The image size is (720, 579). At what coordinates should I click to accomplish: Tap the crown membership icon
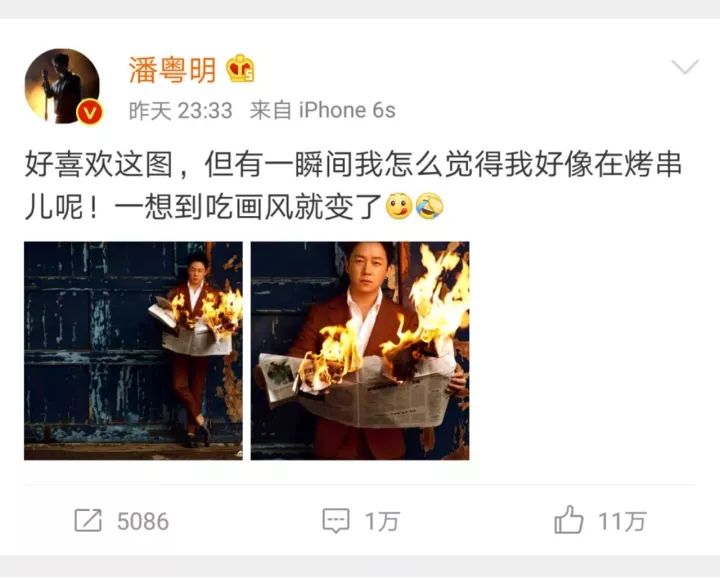[x=241, y=69]
